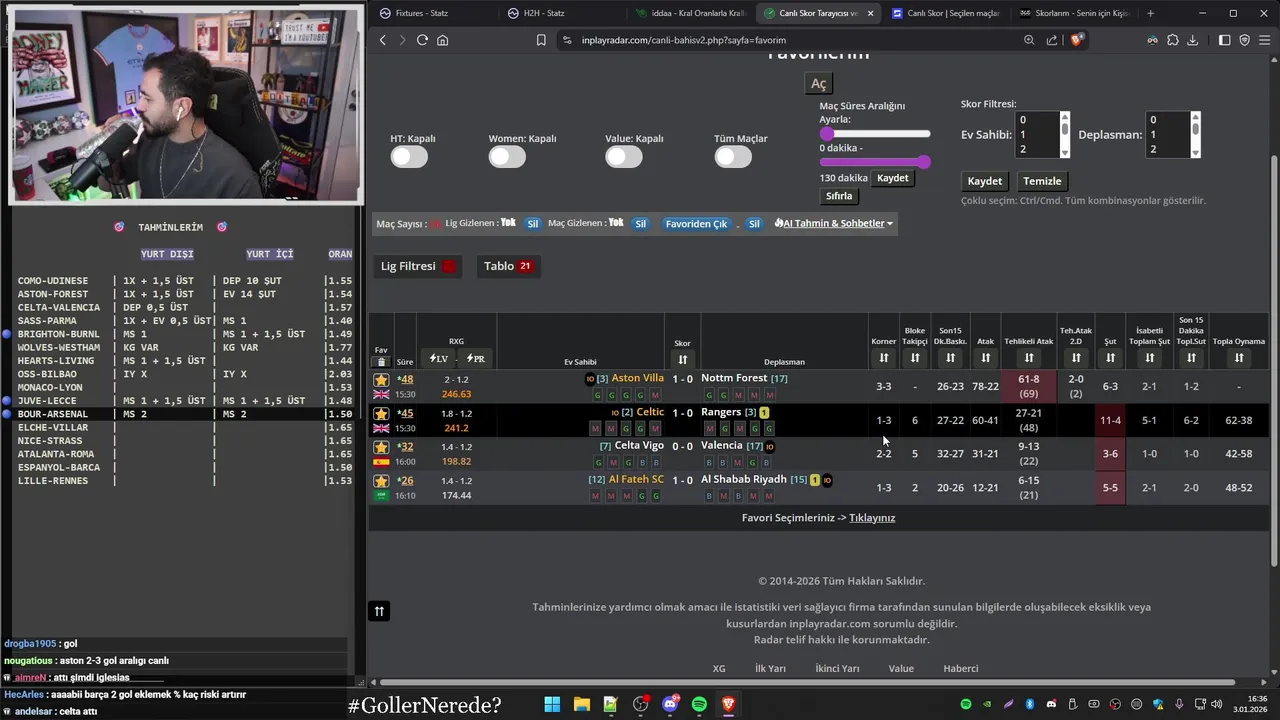The width and height of the screenshot is (1280, 720).
Task: Sort by Son15 Dk.Baskı column arrows
Action: pyautogui.click(x=950, y=358)
